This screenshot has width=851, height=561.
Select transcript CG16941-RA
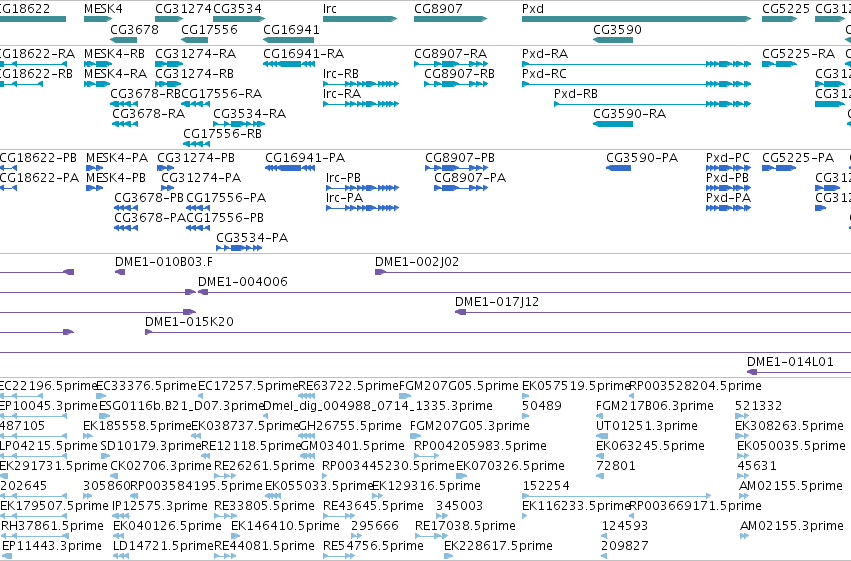pyautogui.click(x=289, y=64)
